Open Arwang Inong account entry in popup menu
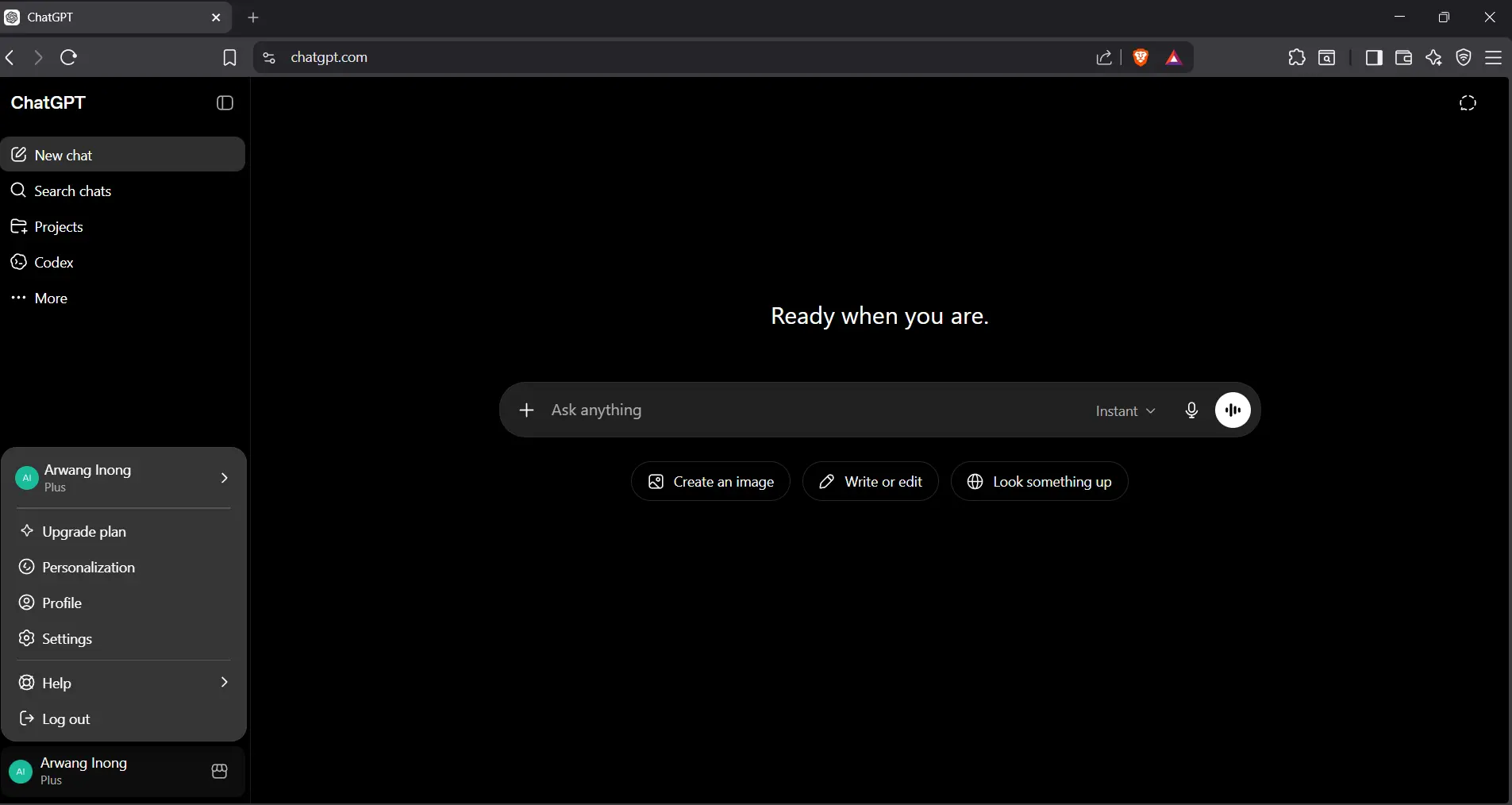The height and width of the screenshot is (805, 1512). [123, 477]
